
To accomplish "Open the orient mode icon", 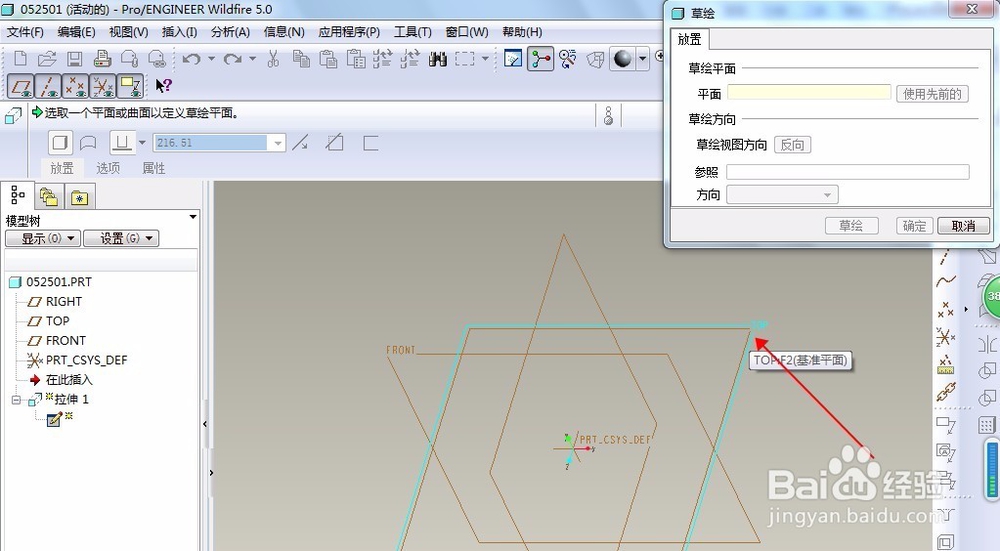I will tap(568, 59).
